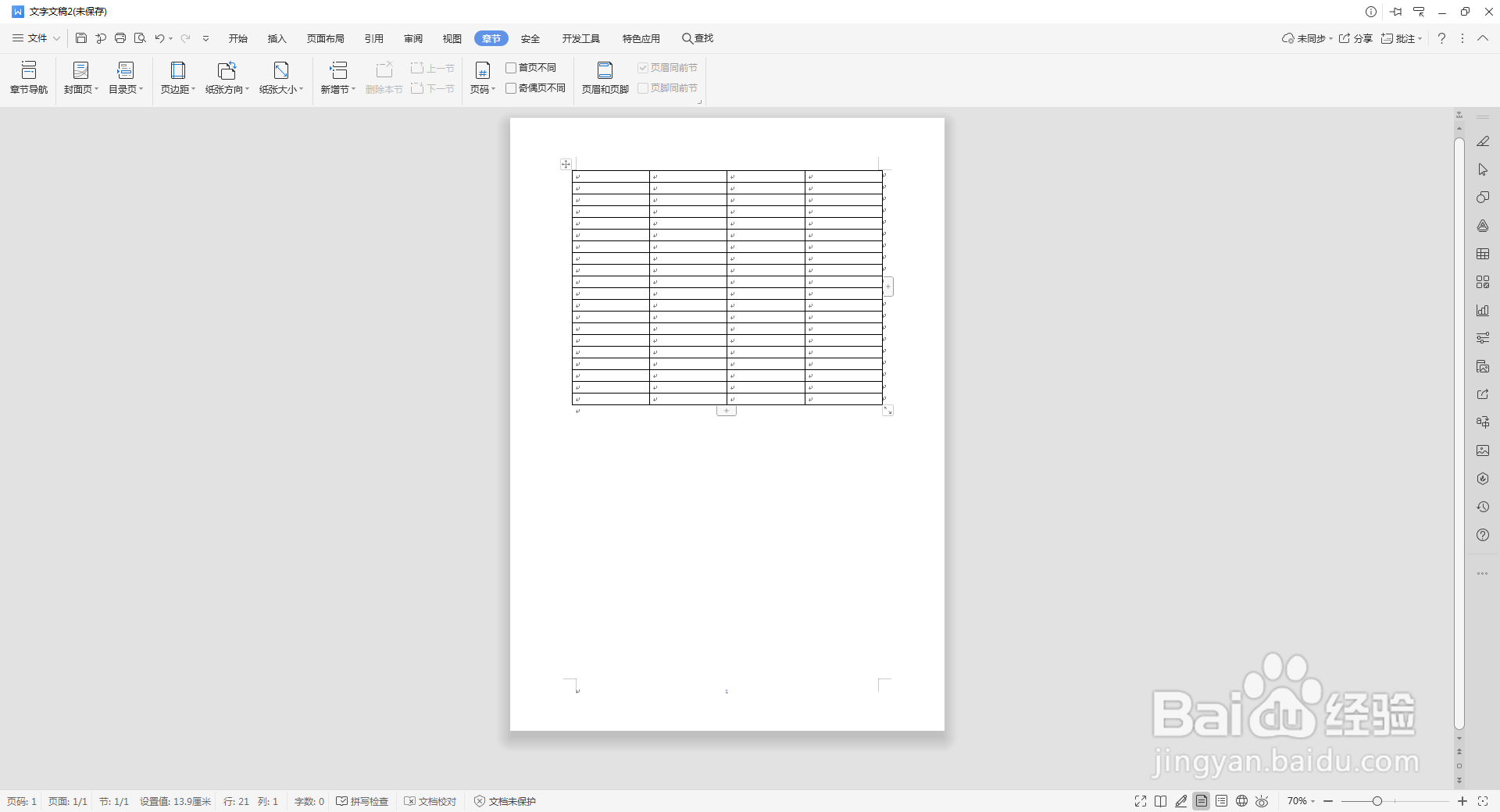Click the table resize handle at bottom-right corner
Image resolution: width=1500 pixels, height=812 pixels.
click(x=888, y=410)
